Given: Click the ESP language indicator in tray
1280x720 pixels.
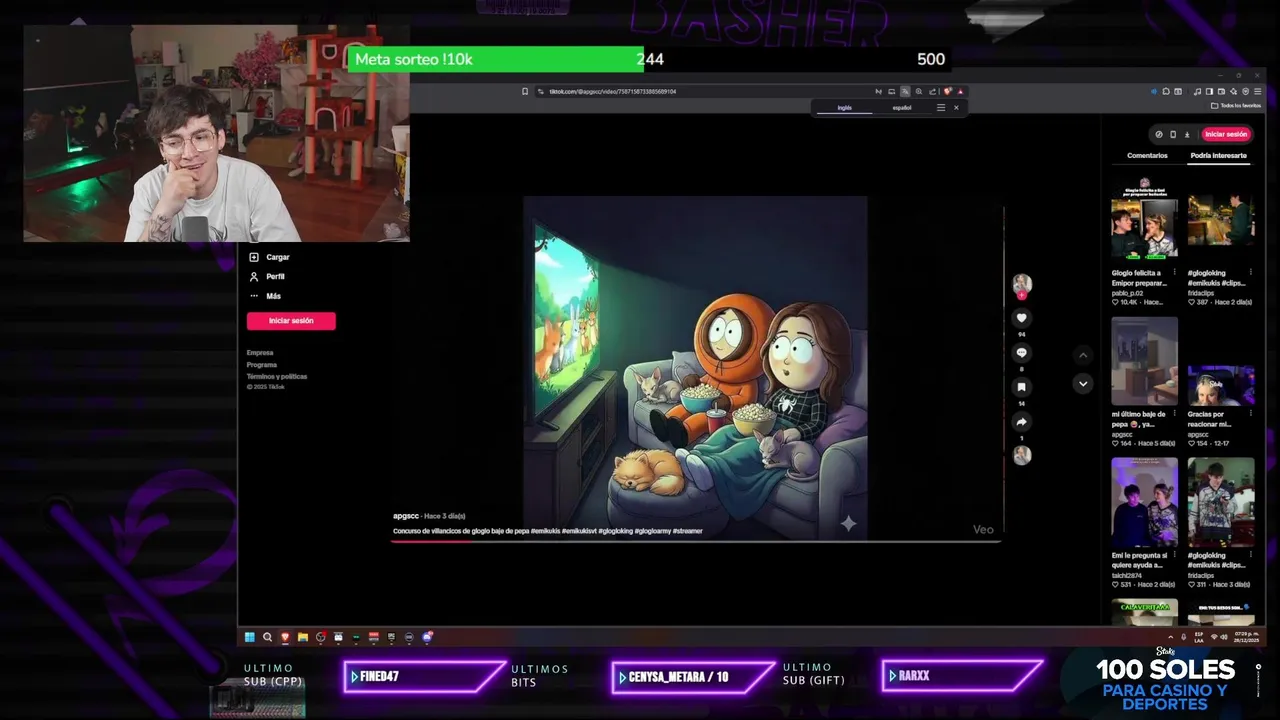Looking at the screenshot, I should pos(1199,637).
